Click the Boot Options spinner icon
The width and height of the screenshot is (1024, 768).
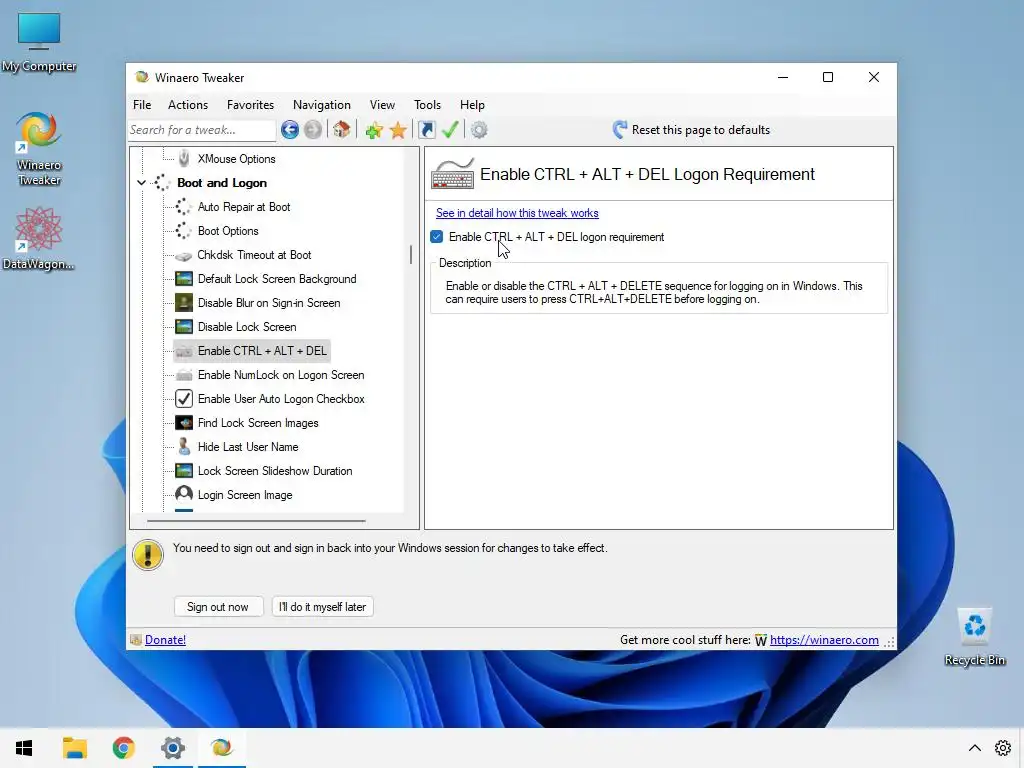click(184, 231)
